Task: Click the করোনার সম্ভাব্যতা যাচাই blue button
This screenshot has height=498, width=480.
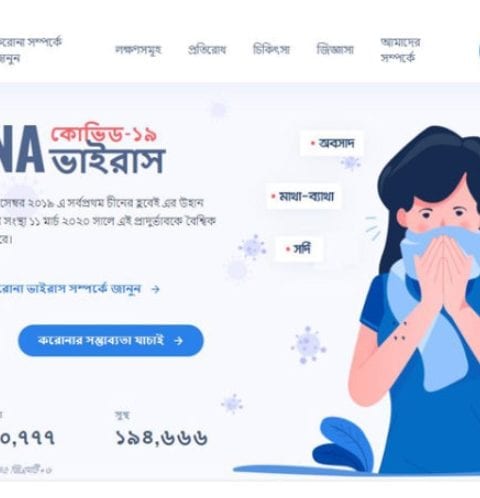Action: point(111,340)
